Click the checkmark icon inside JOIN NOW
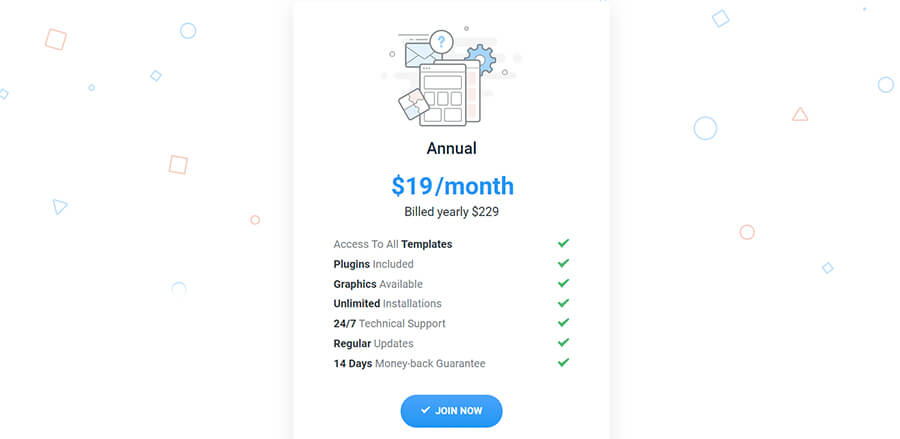Viewport: 900px width, 439px height. 425,410
